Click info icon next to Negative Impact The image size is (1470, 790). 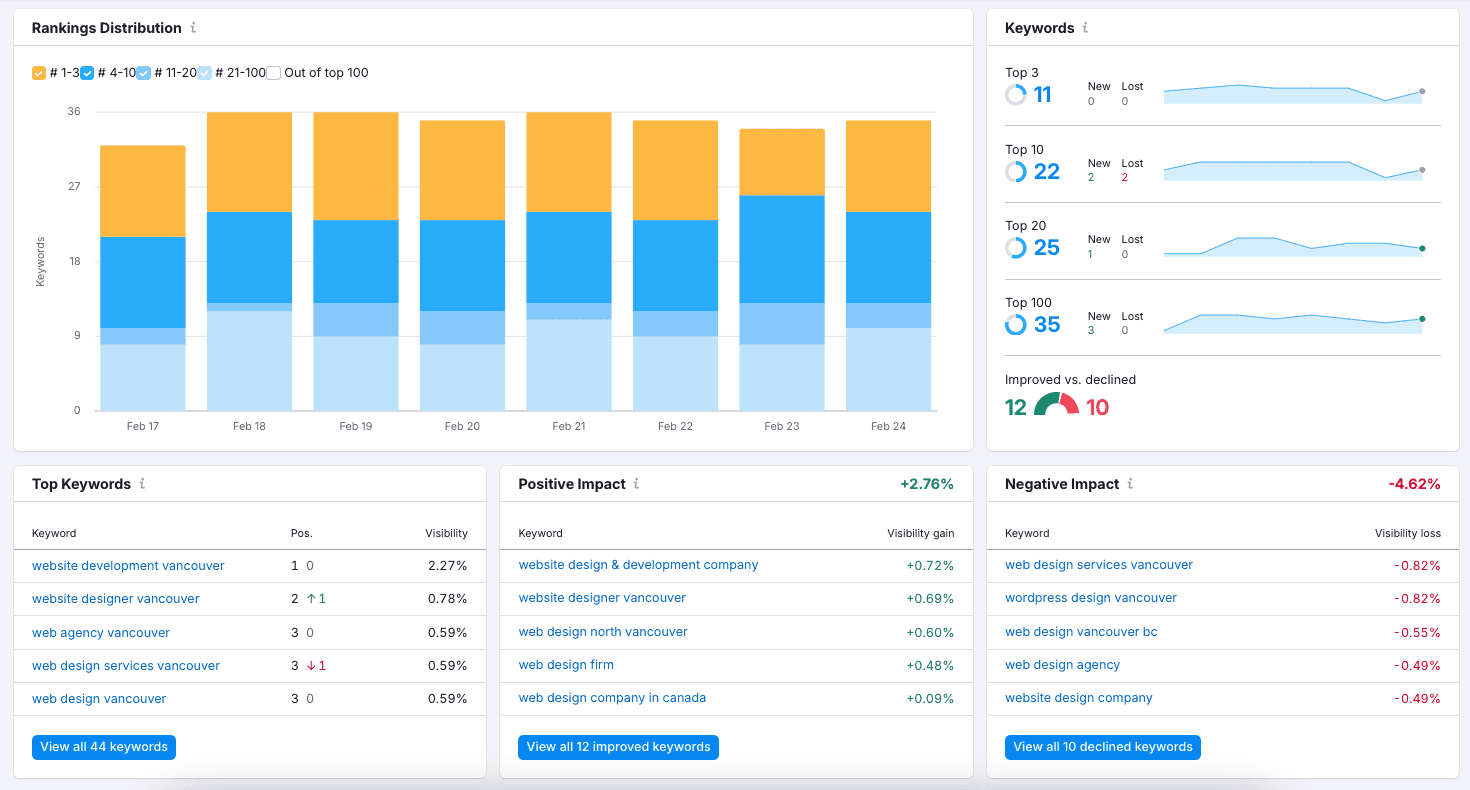coord(1130,484)
